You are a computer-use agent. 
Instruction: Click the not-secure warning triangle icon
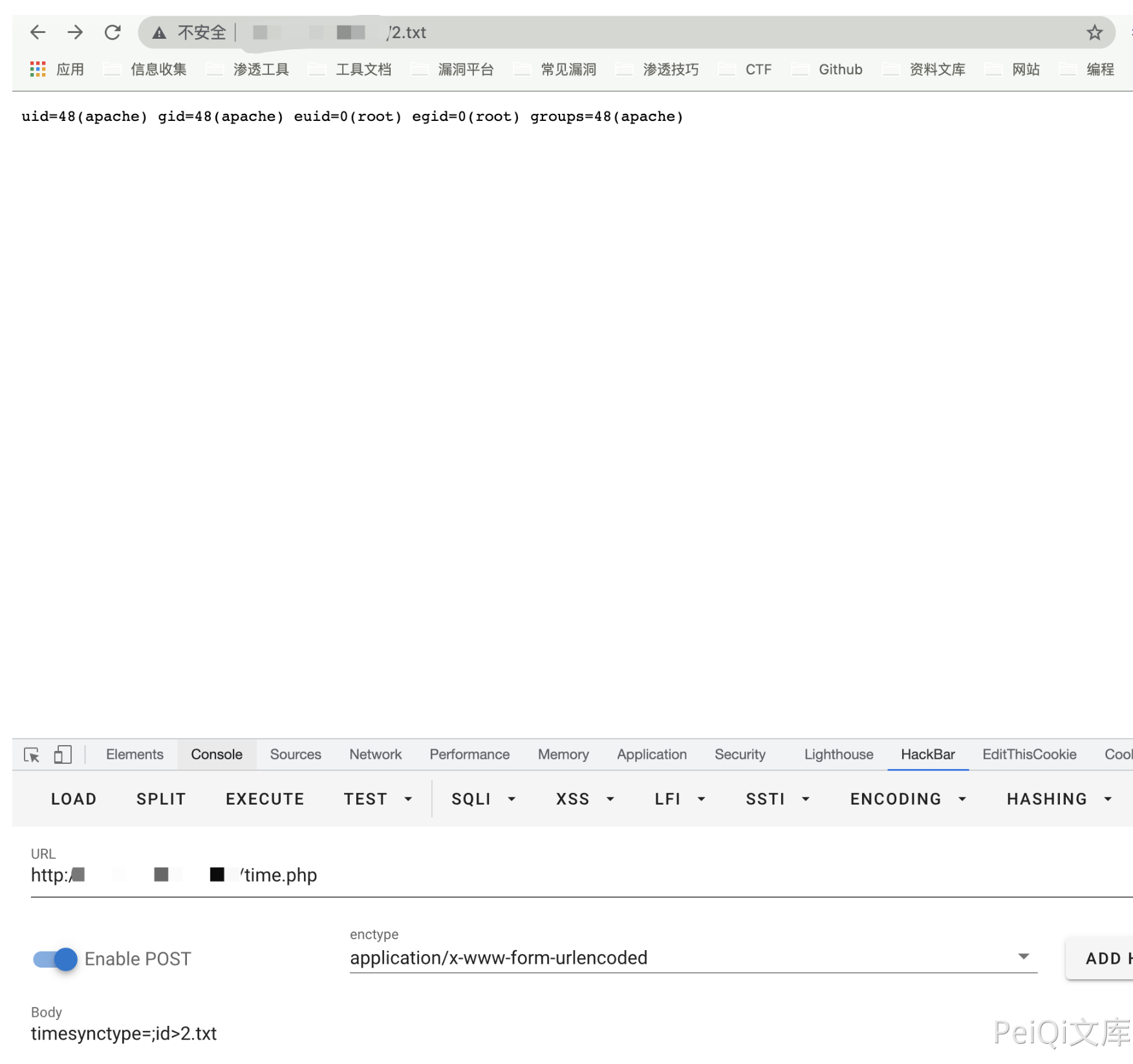(x=159, y=33)
